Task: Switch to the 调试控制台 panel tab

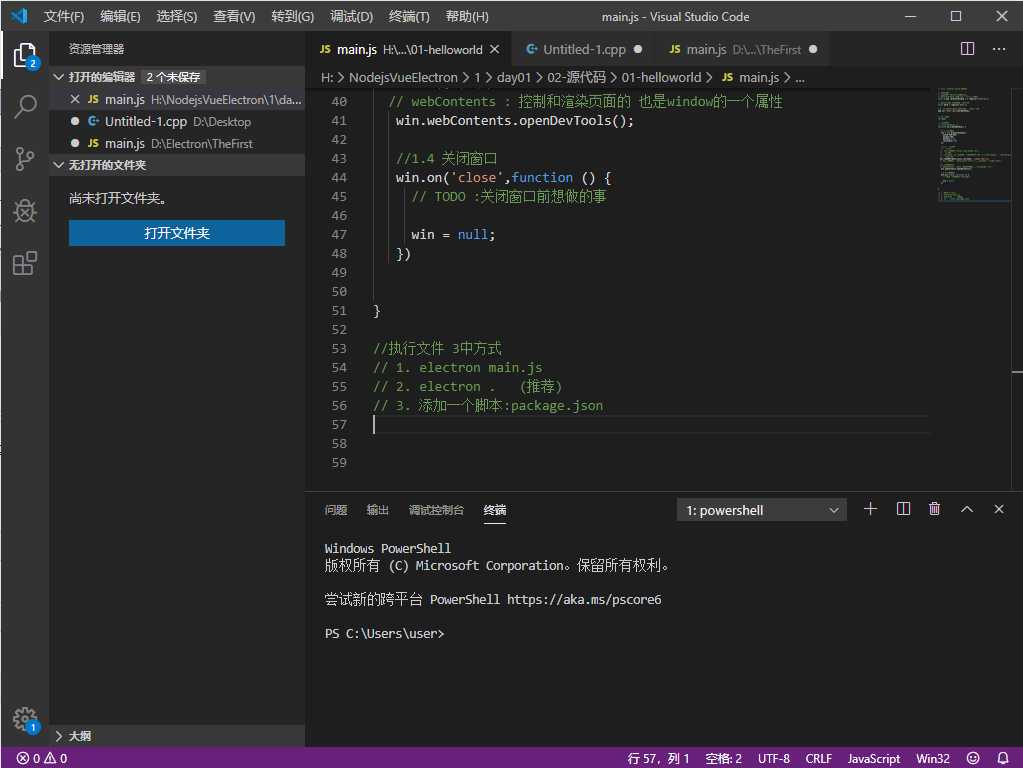Action: point(436,510)
